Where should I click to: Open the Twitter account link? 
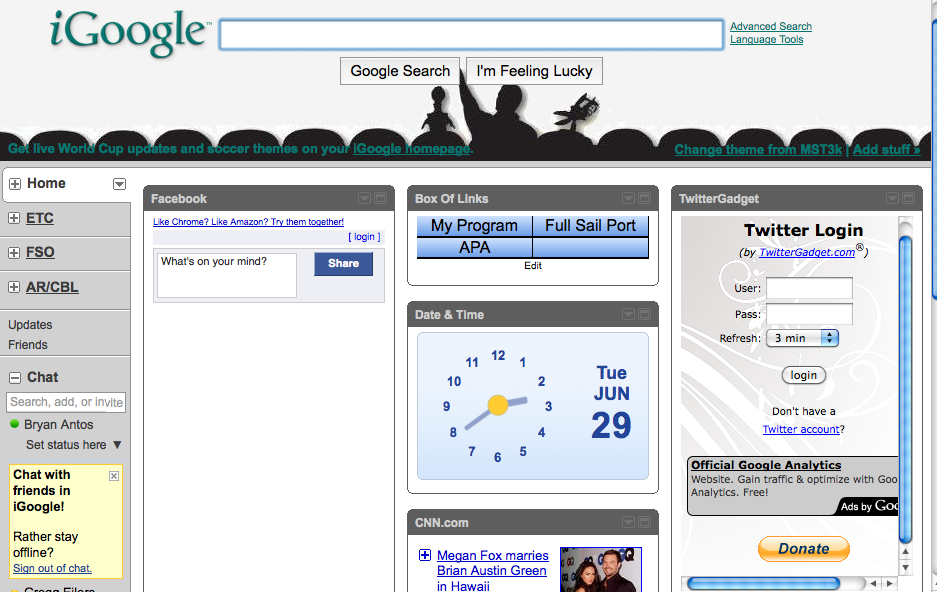tap(801, 430)
